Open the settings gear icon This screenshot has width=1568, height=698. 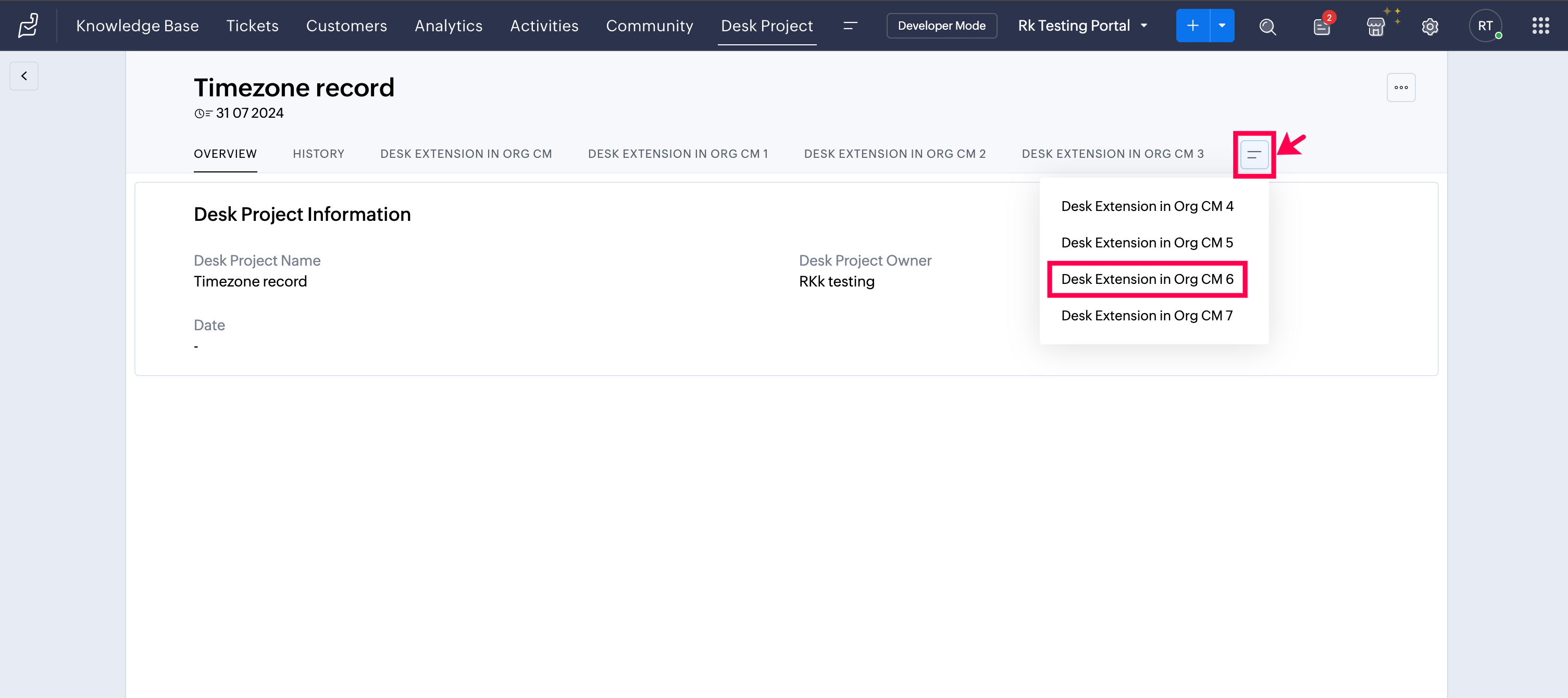point(1430,26)
